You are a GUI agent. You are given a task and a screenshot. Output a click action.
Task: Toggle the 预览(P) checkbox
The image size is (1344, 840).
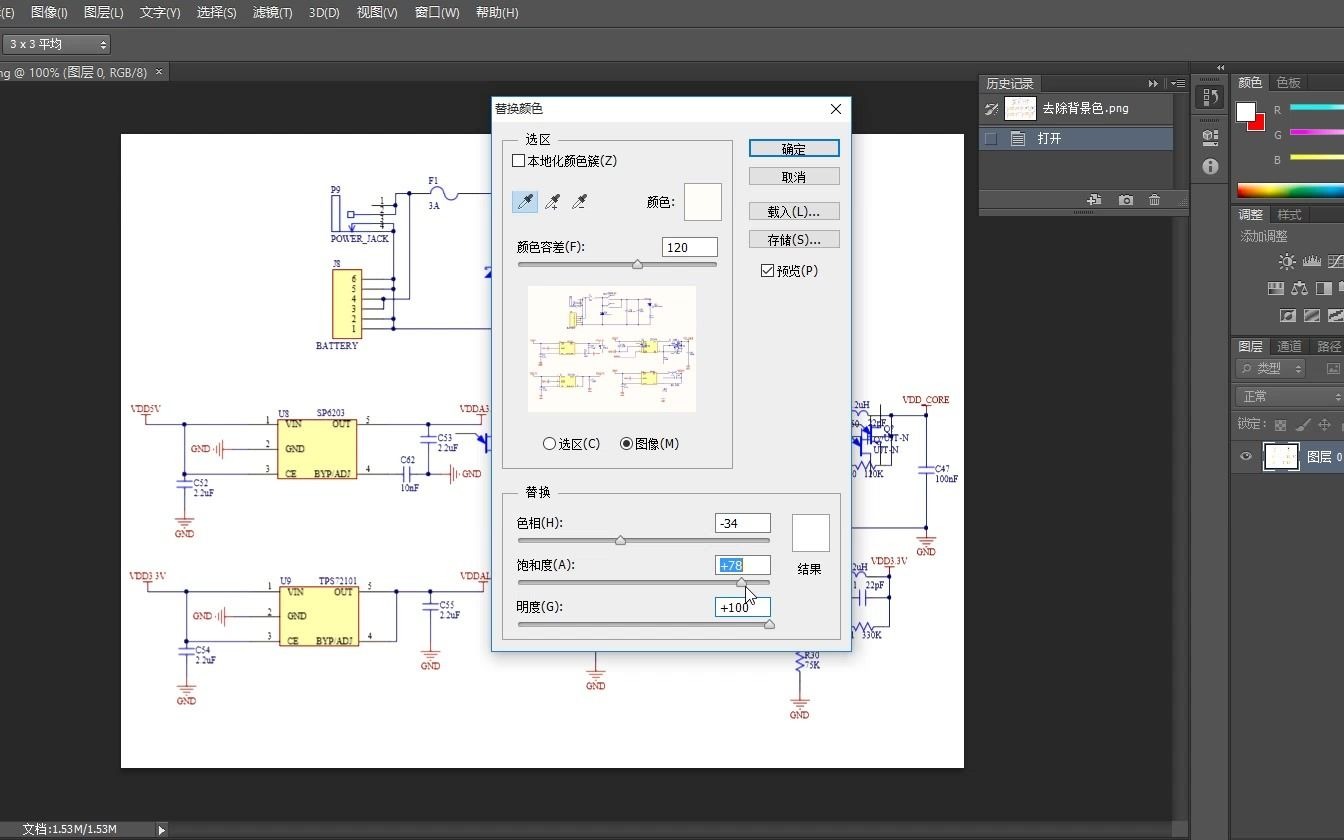(x=767, y=270)
